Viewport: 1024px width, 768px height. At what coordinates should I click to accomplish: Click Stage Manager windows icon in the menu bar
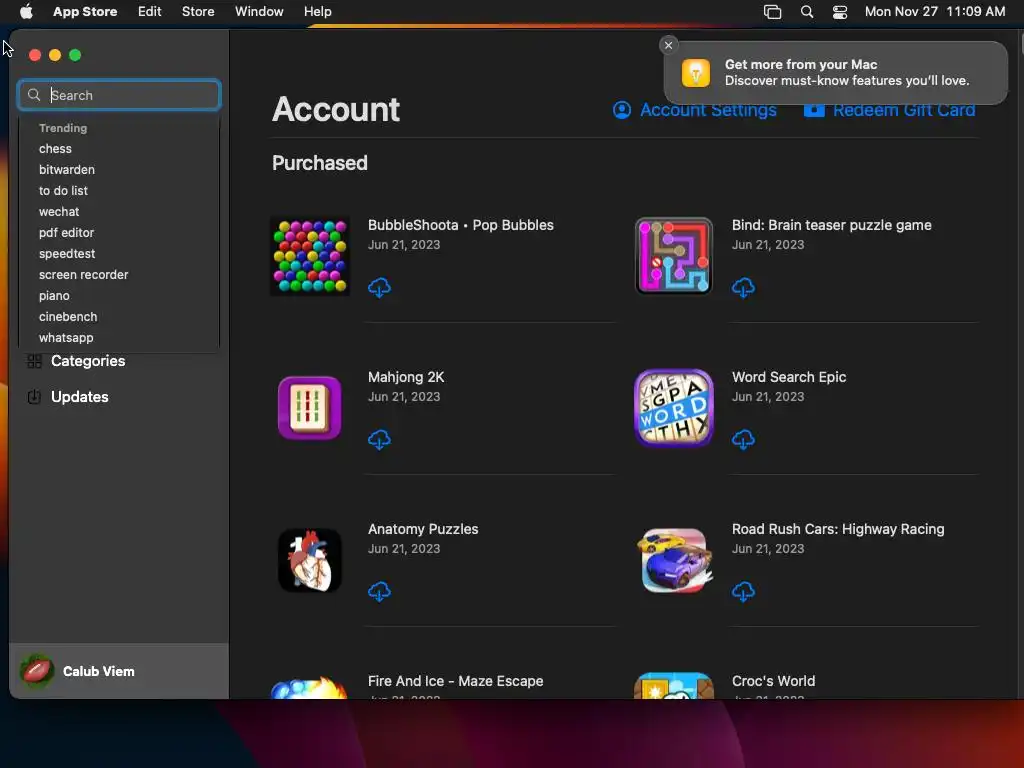773,12
